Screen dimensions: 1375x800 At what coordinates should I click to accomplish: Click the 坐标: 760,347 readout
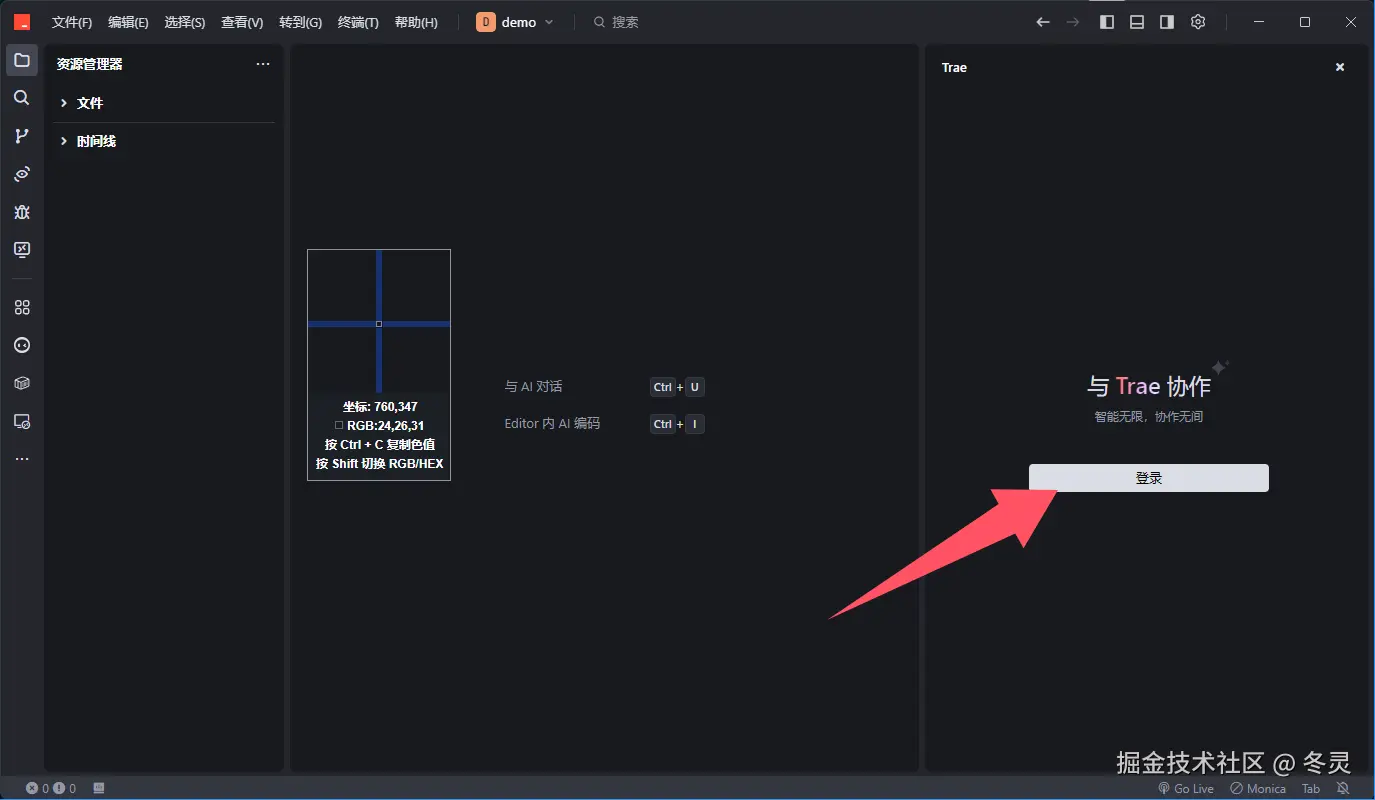point(380,406)
